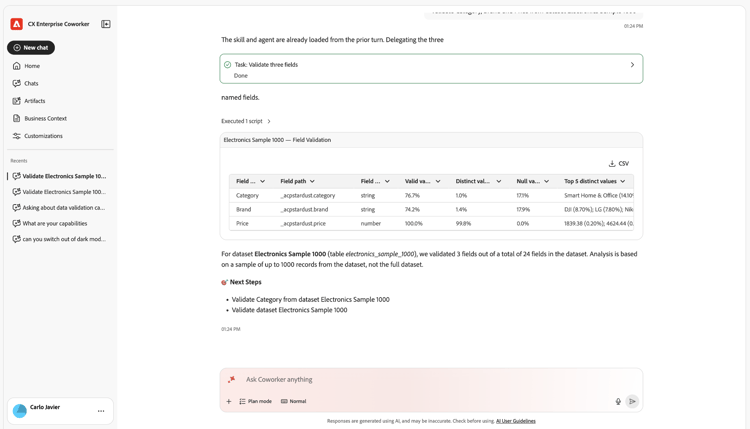750x429 pixels.
Task: Click the 99.8% distinct values cell
Action: pyautogui.click(x=463, y=223)
